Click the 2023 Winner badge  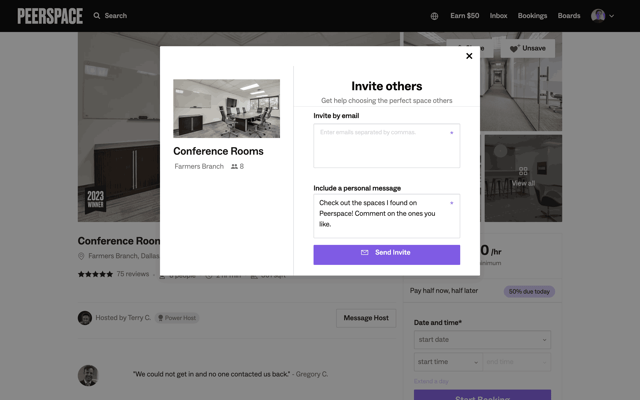tap(95, 199)
